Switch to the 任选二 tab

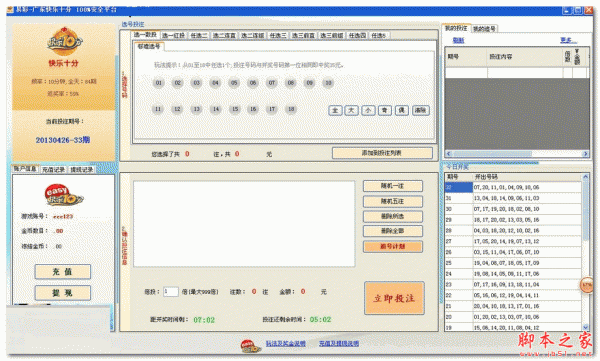[x=199, y=36]
